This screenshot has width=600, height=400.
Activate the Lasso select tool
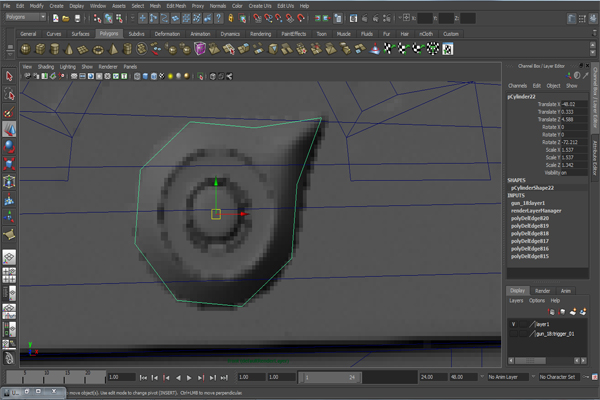(9, 94)
